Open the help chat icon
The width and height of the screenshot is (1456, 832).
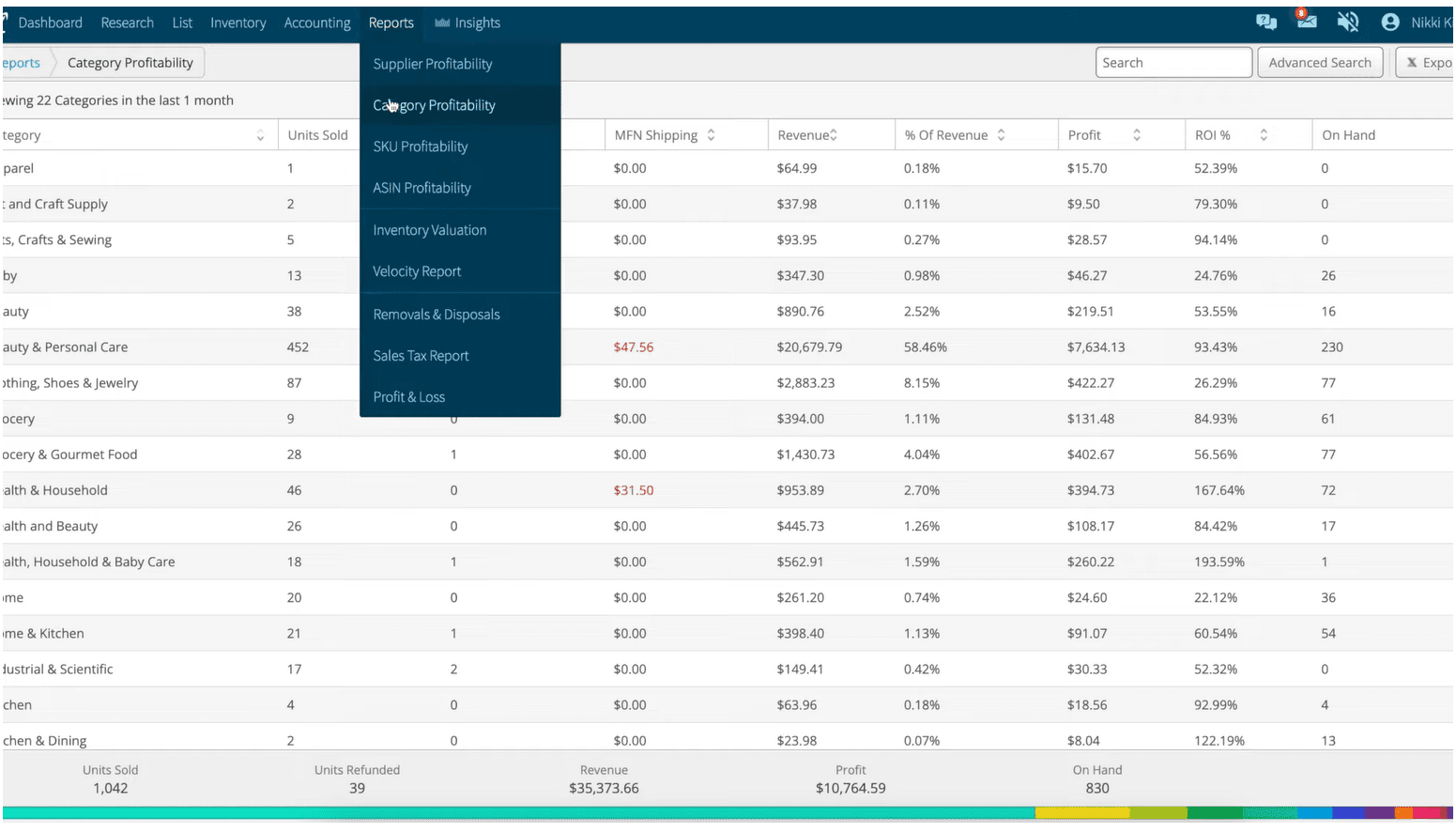tap(1265, 22)
